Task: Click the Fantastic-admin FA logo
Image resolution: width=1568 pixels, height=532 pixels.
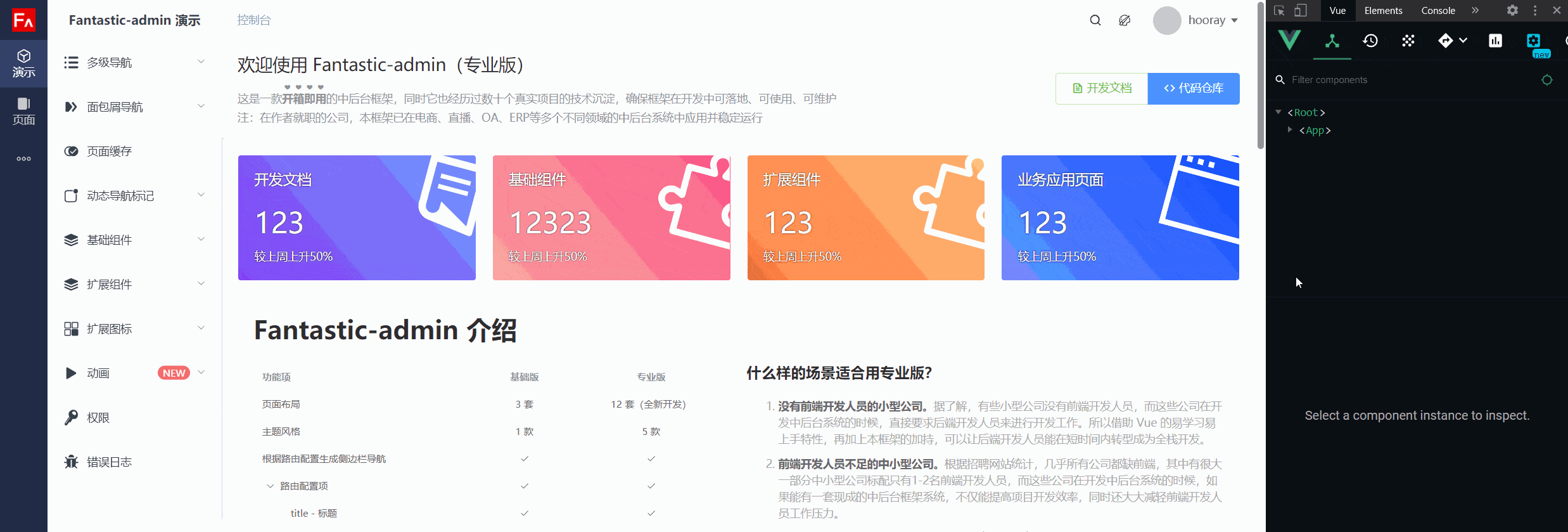Action: 23,20
